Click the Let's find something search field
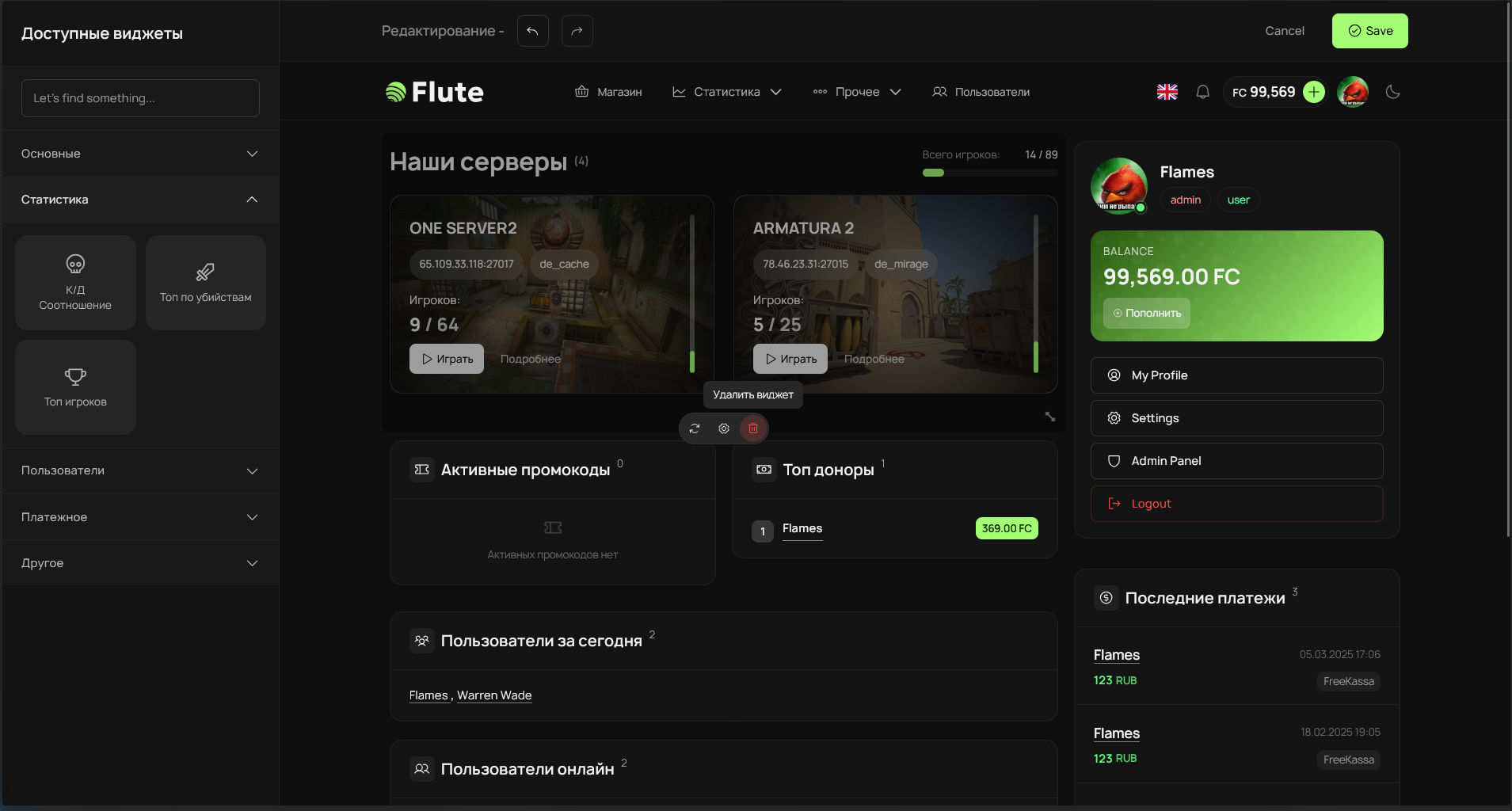1512x811 pixels. pos(140,98)
